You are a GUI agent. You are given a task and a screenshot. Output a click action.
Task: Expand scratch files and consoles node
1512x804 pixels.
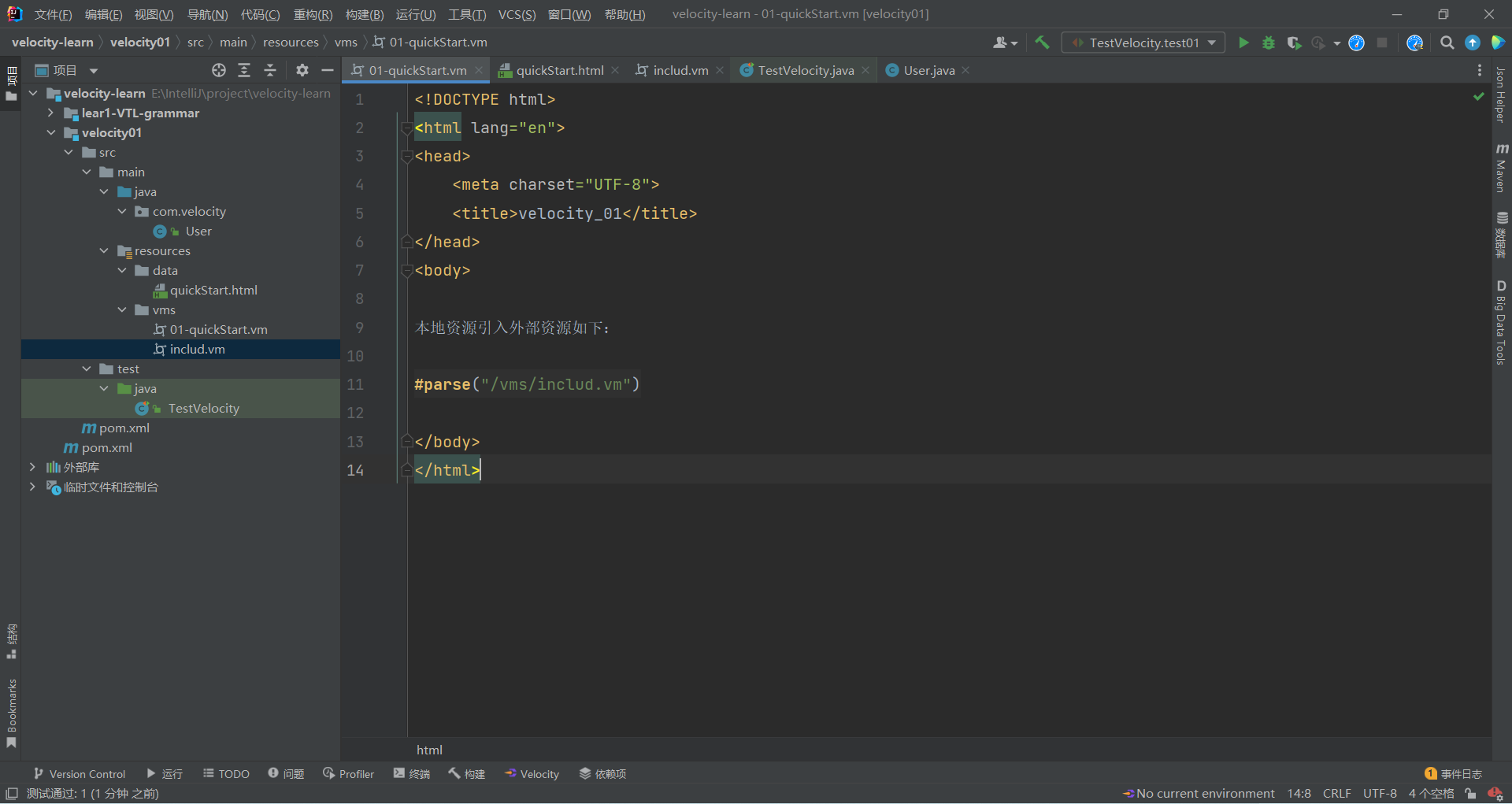coord(32,487)
